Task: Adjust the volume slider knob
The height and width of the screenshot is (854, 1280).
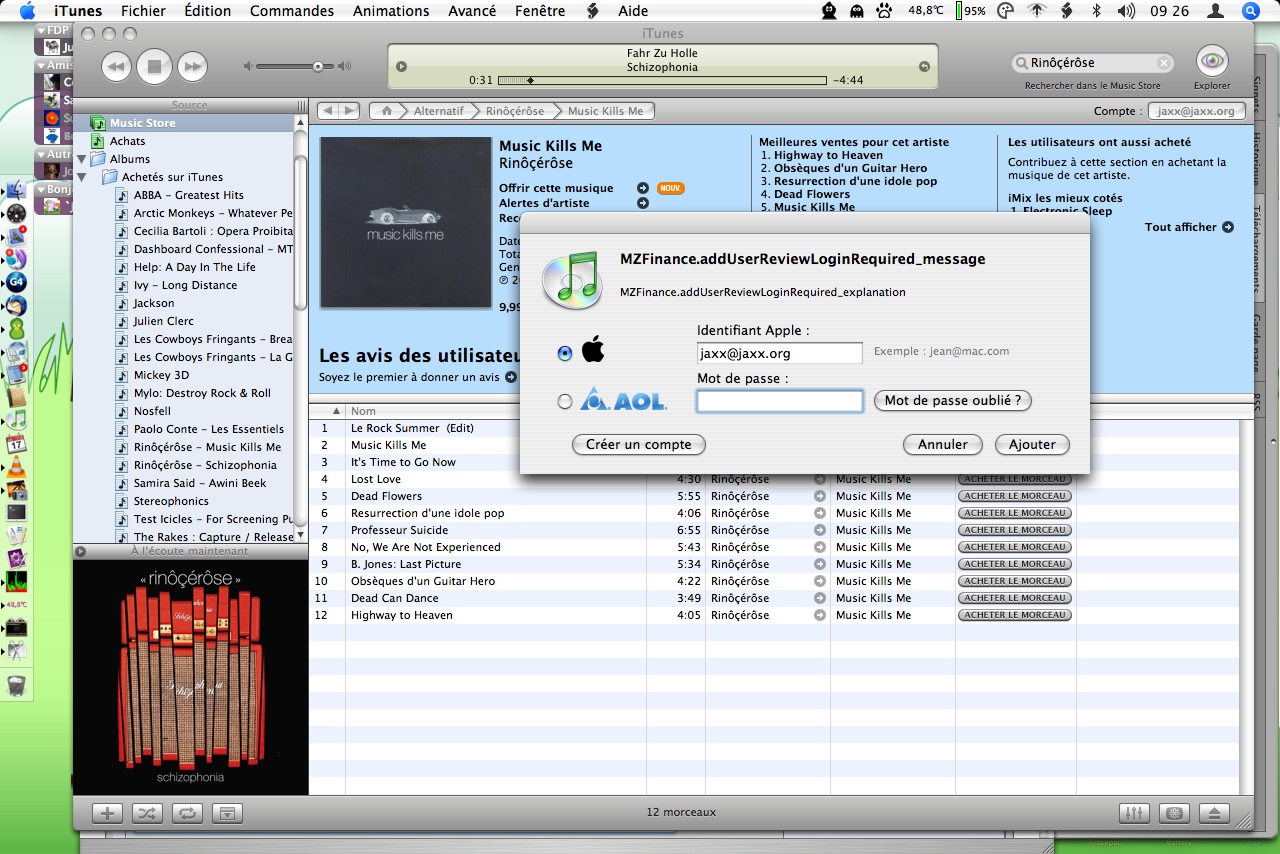Action: click(x=318, y=67)
